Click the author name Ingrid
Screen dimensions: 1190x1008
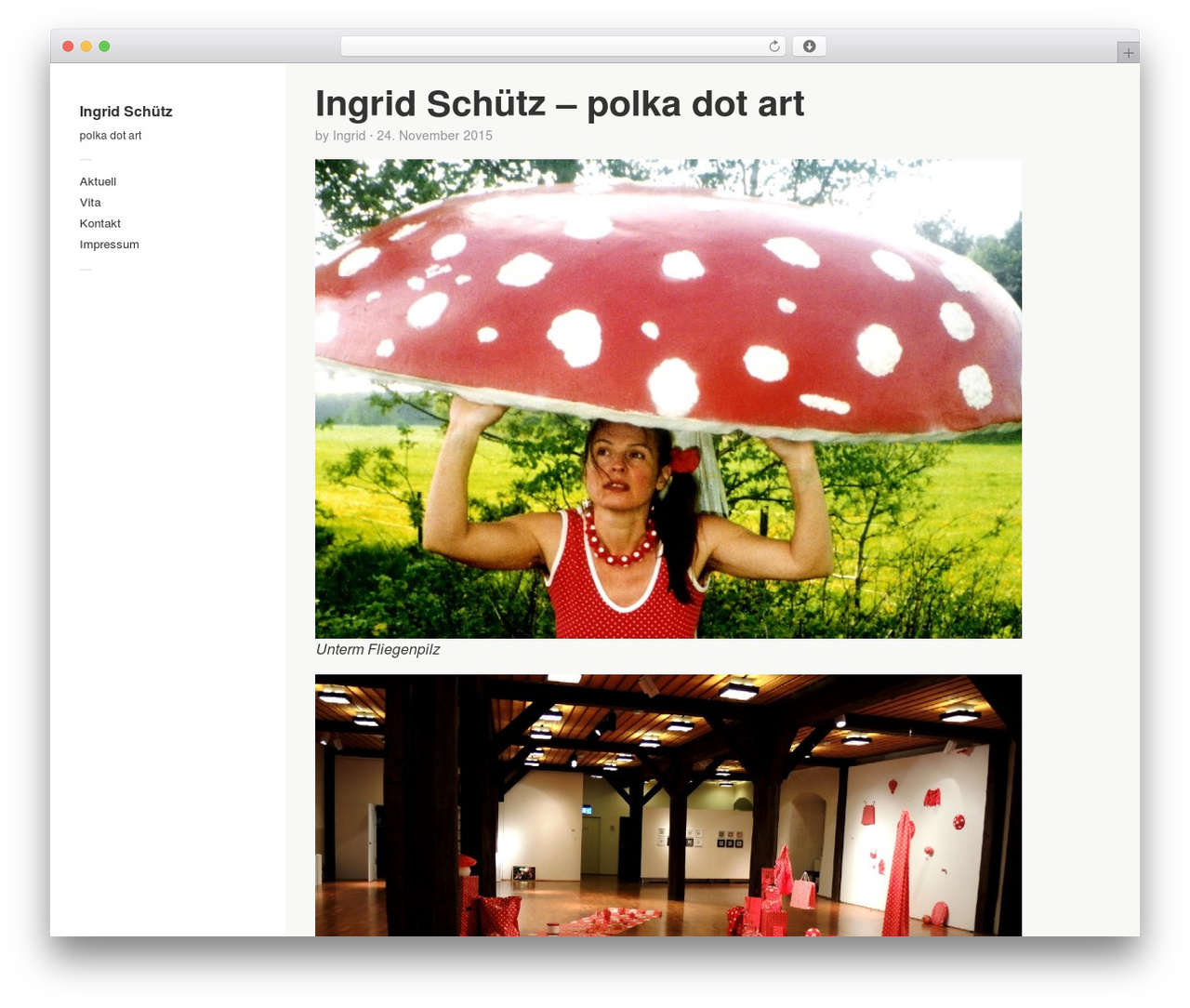point(349,136)
